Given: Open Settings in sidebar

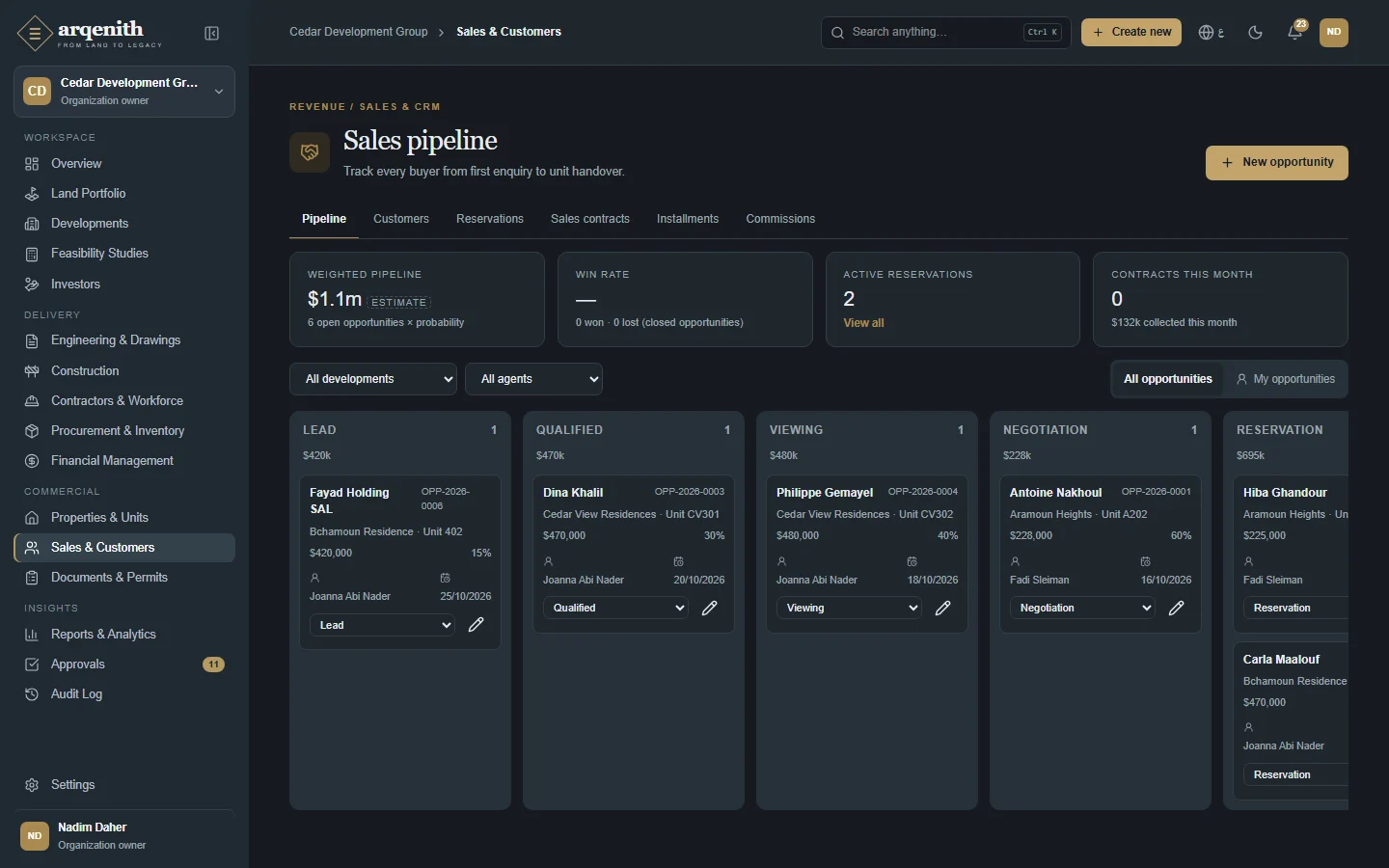Looking at the screenshot, I should point(124,785).
